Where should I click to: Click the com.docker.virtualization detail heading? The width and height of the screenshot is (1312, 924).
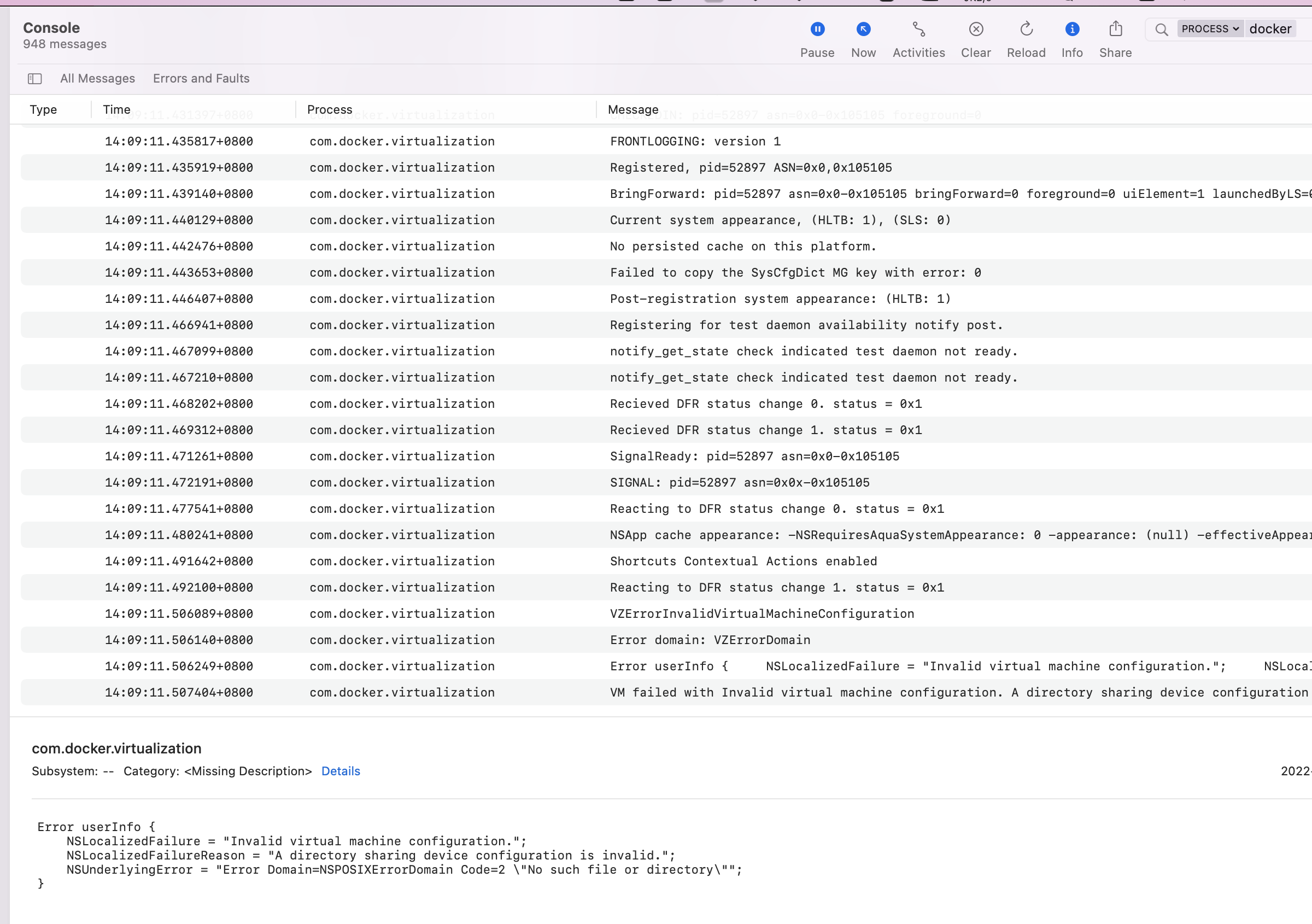[x=116, y=748]
